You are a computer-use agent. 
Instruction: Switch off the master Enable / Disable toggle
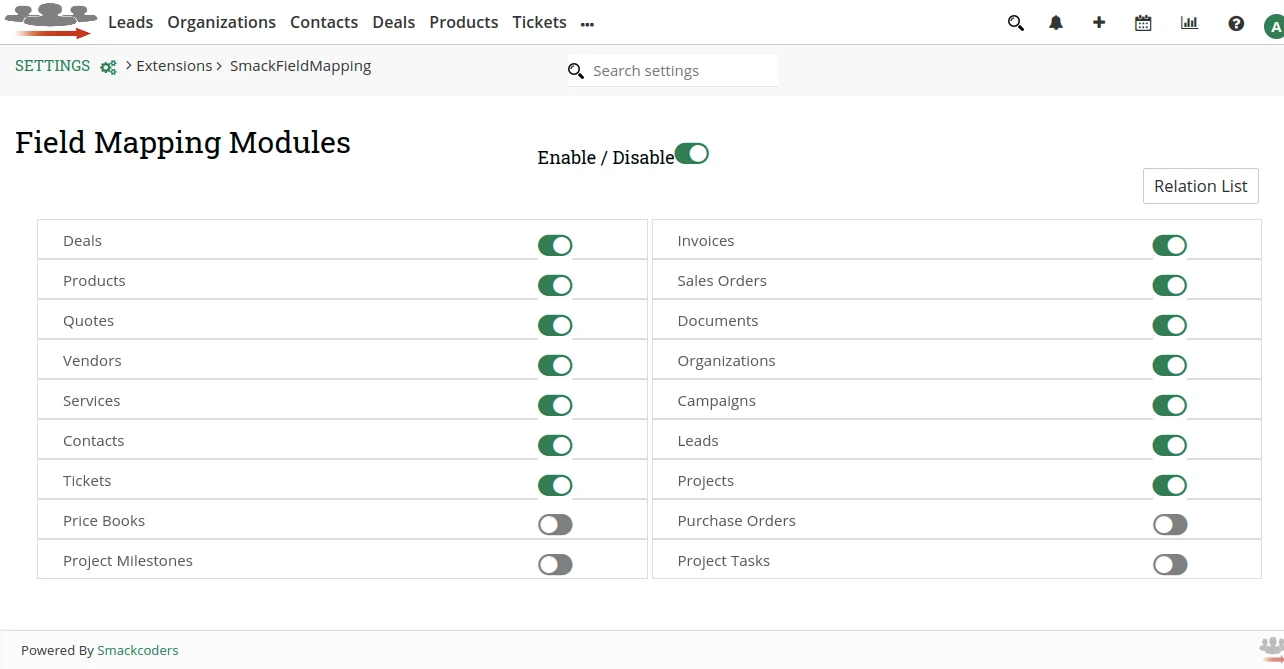691,153
